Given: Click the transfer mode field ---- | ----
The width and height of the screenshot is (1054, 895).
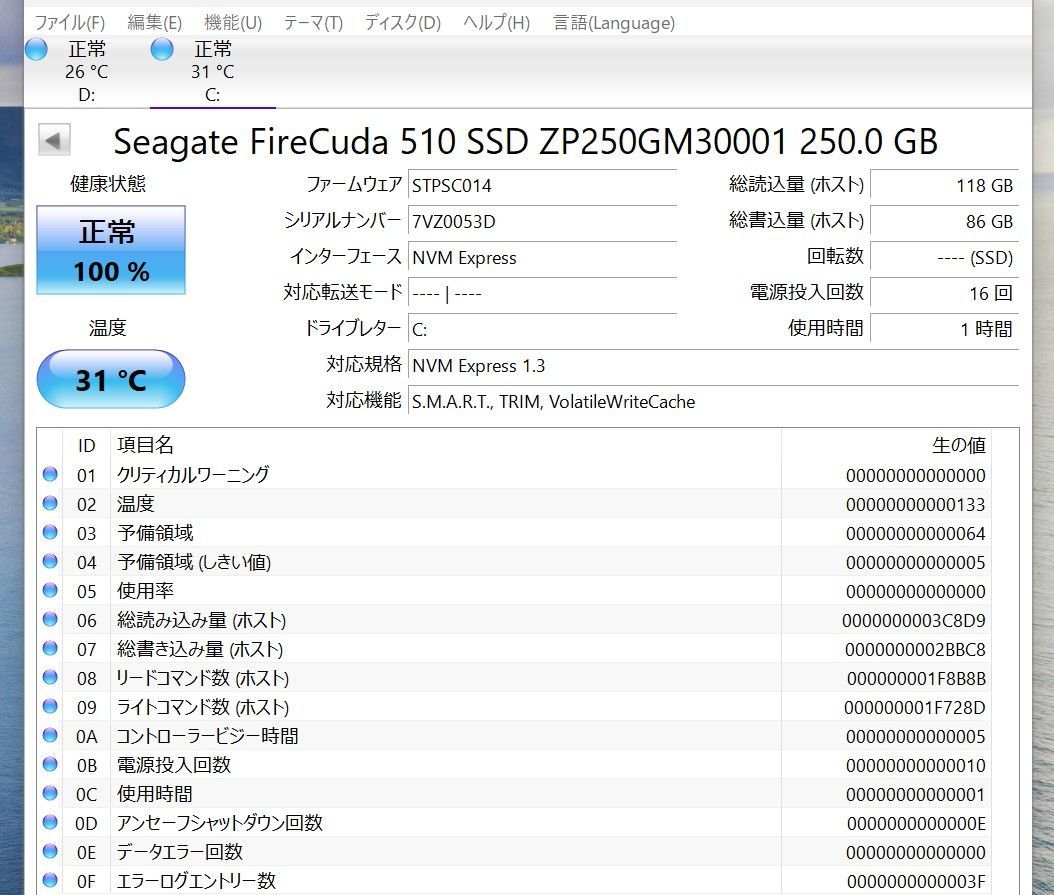Looking at the screenshot, I should point(542,294).
